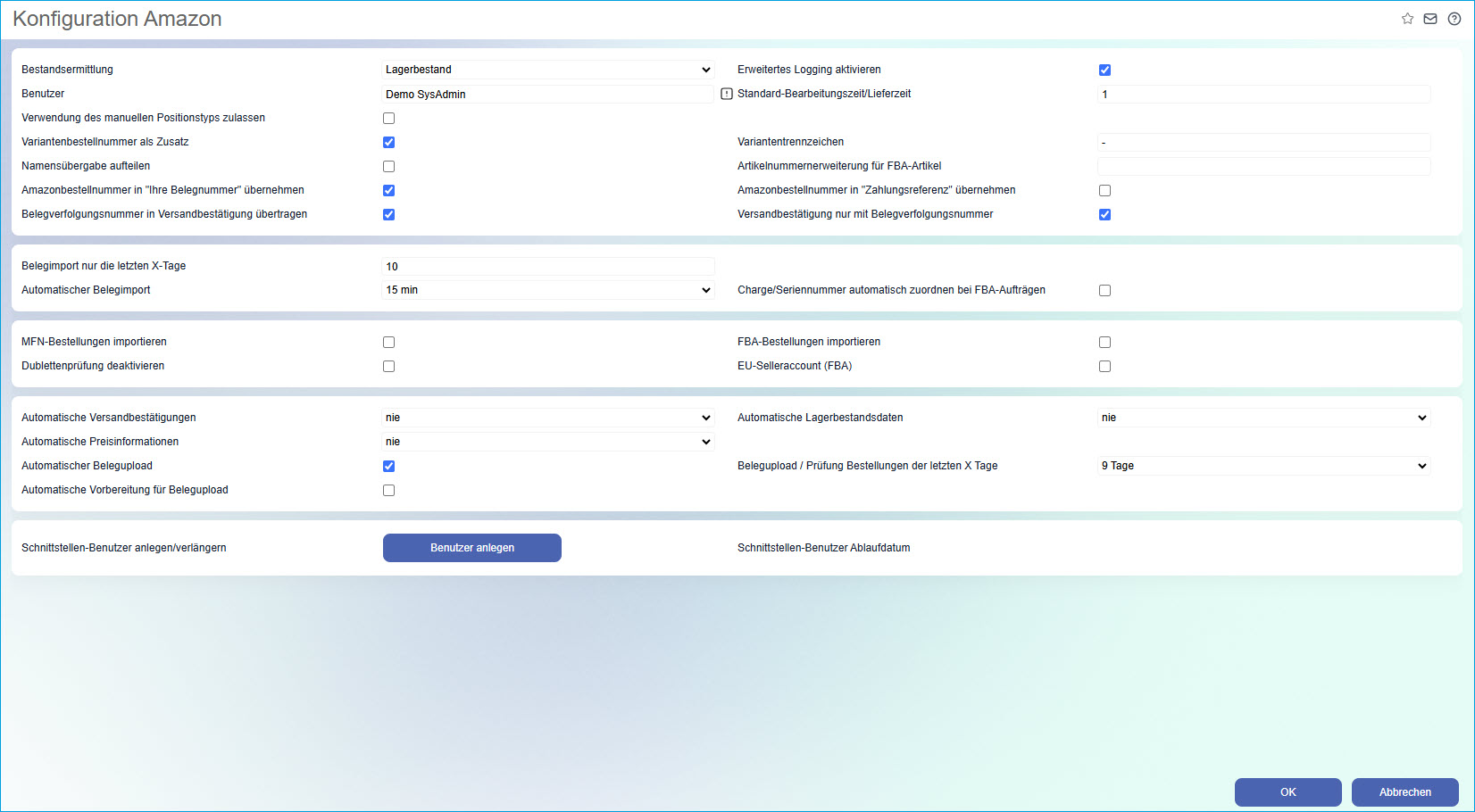
Task: Check MFN-Bestellungen importieren
Action: pyautogui.click(x=388, y=342)
